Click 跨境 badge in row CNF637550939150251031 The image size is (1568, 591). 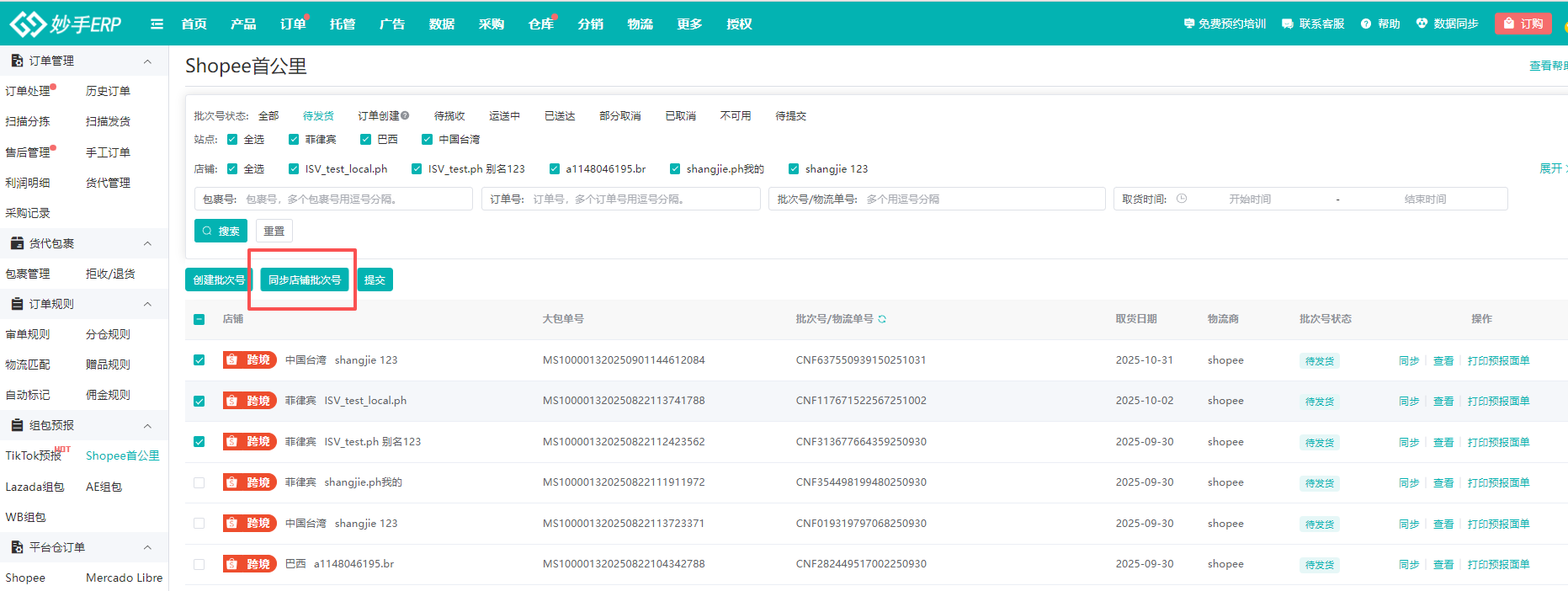[250, 360]
